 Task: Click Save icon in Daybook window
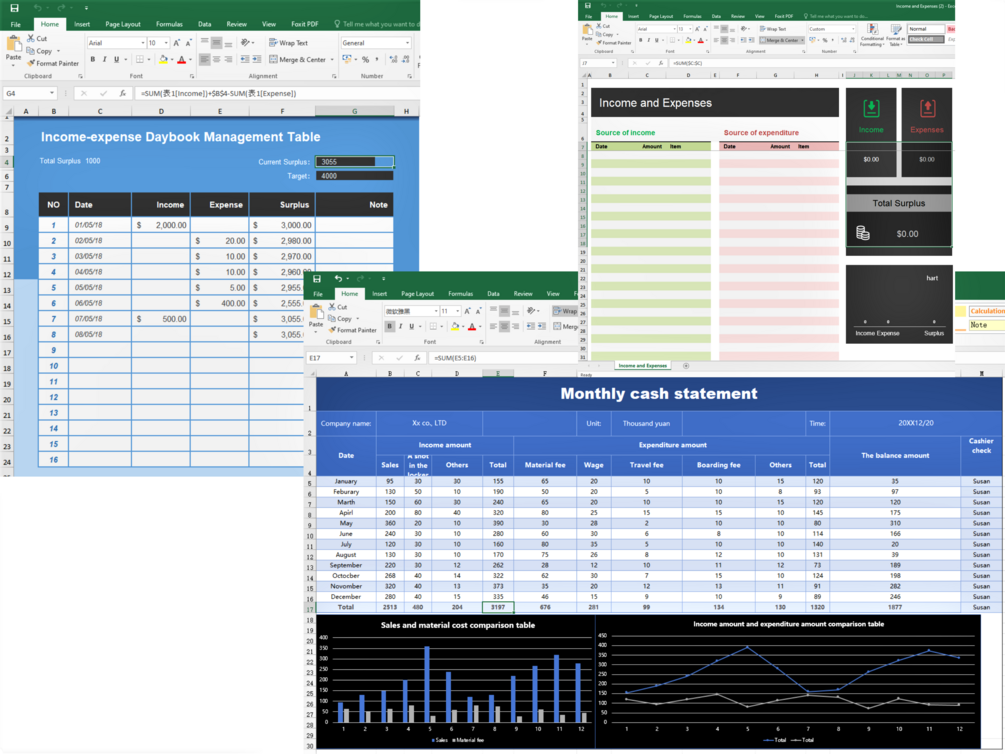14,8
